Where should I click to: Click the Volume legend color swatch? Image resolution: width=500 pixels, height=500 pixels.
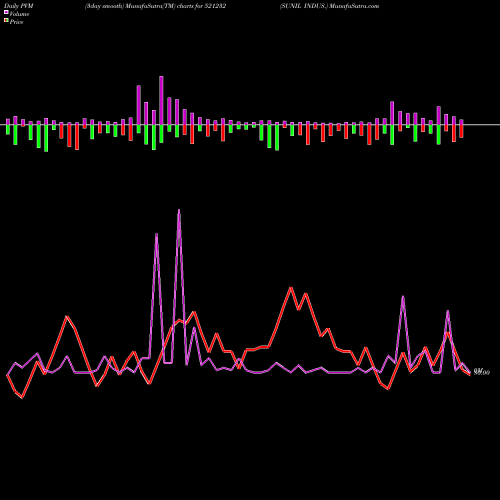(6, 12)
